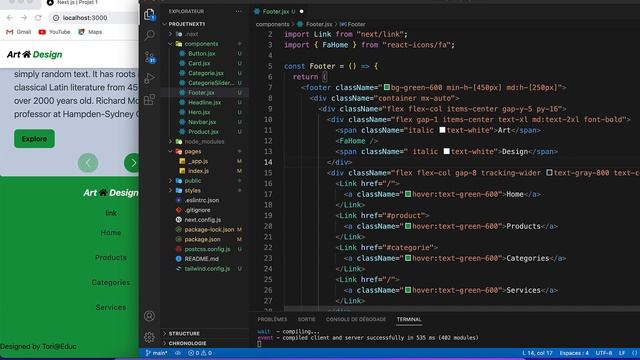Open the Source Control view

pos(150,57)
